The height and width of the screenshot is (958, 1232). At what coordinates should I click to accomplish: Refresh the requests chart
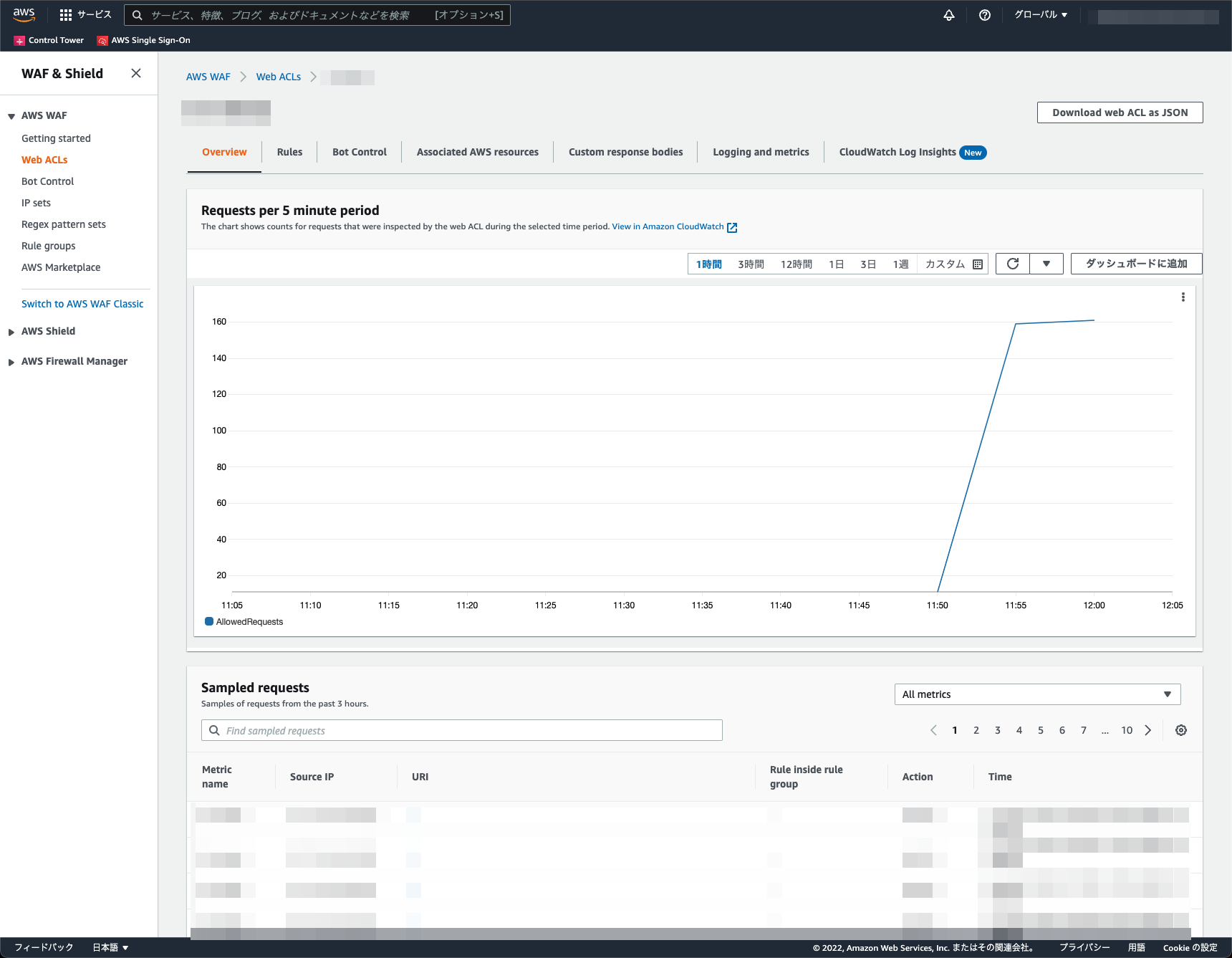pyautogui.click(x=1013, y=264)
